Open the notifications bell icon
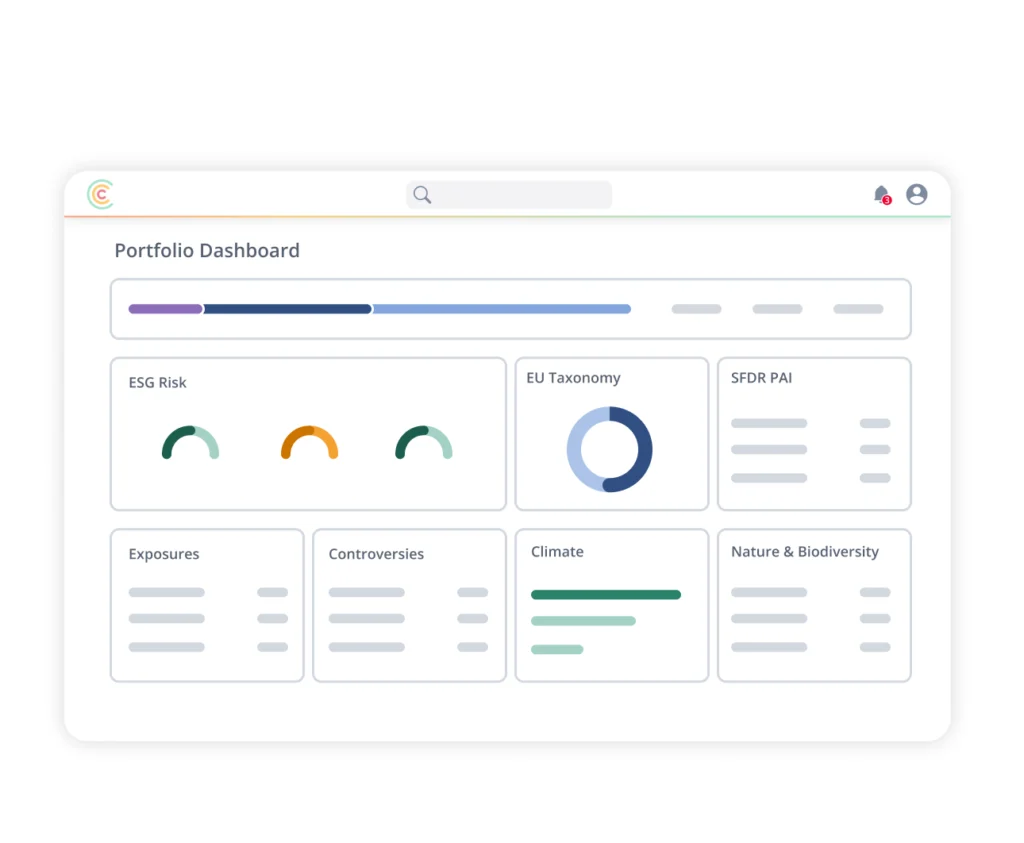The width and height of the screenshot is (1024, 843). click(x=881, y=194)
